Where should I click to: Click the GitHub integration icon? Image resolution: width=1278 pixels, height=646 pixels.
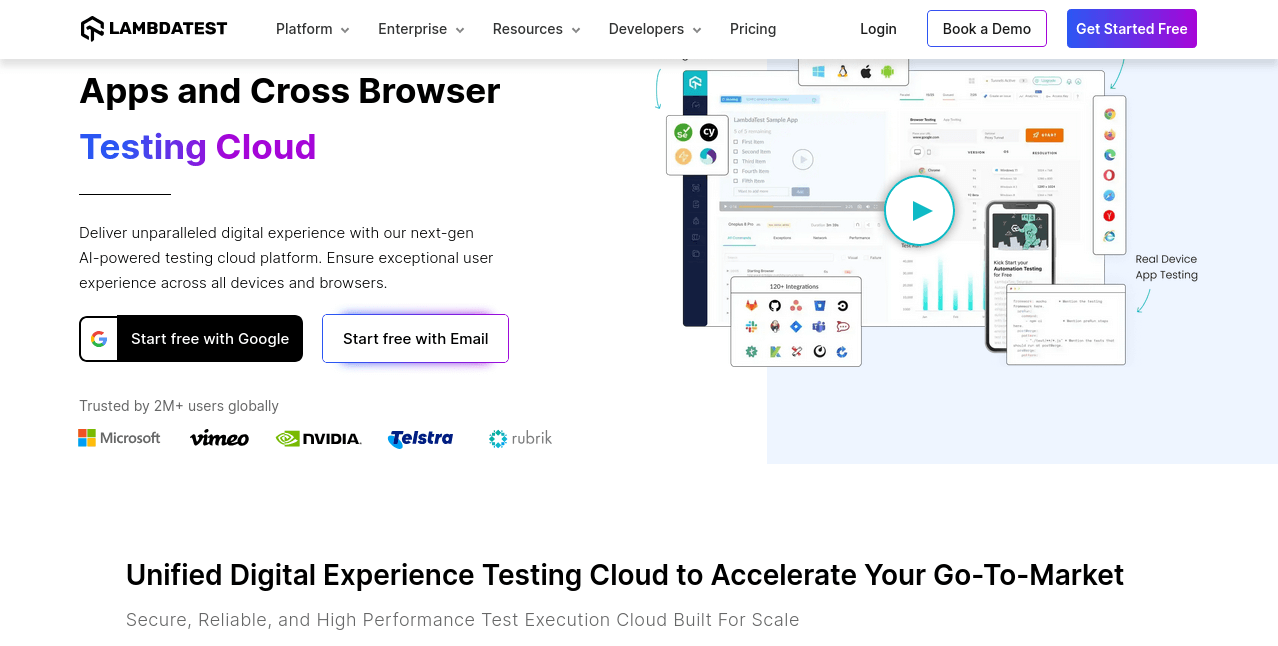tap(774, 306)
